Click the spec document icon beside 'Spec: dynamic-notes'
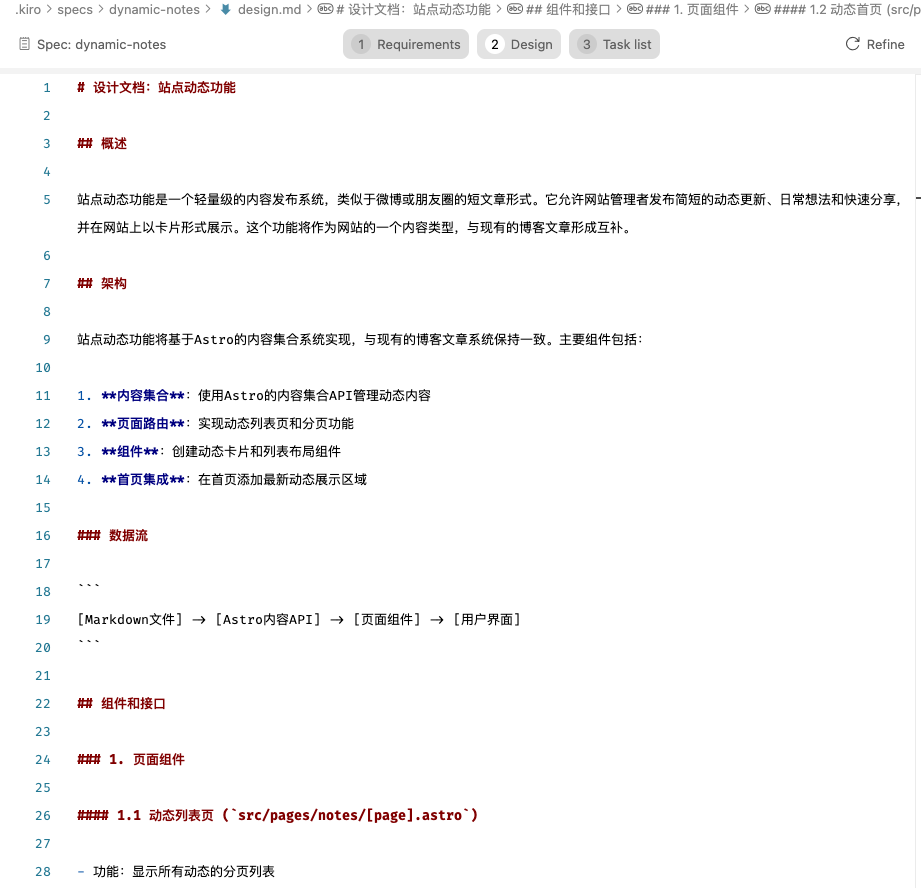Viewport: 921px width, 888px height. pyautogui.click(x=24, y=44)
